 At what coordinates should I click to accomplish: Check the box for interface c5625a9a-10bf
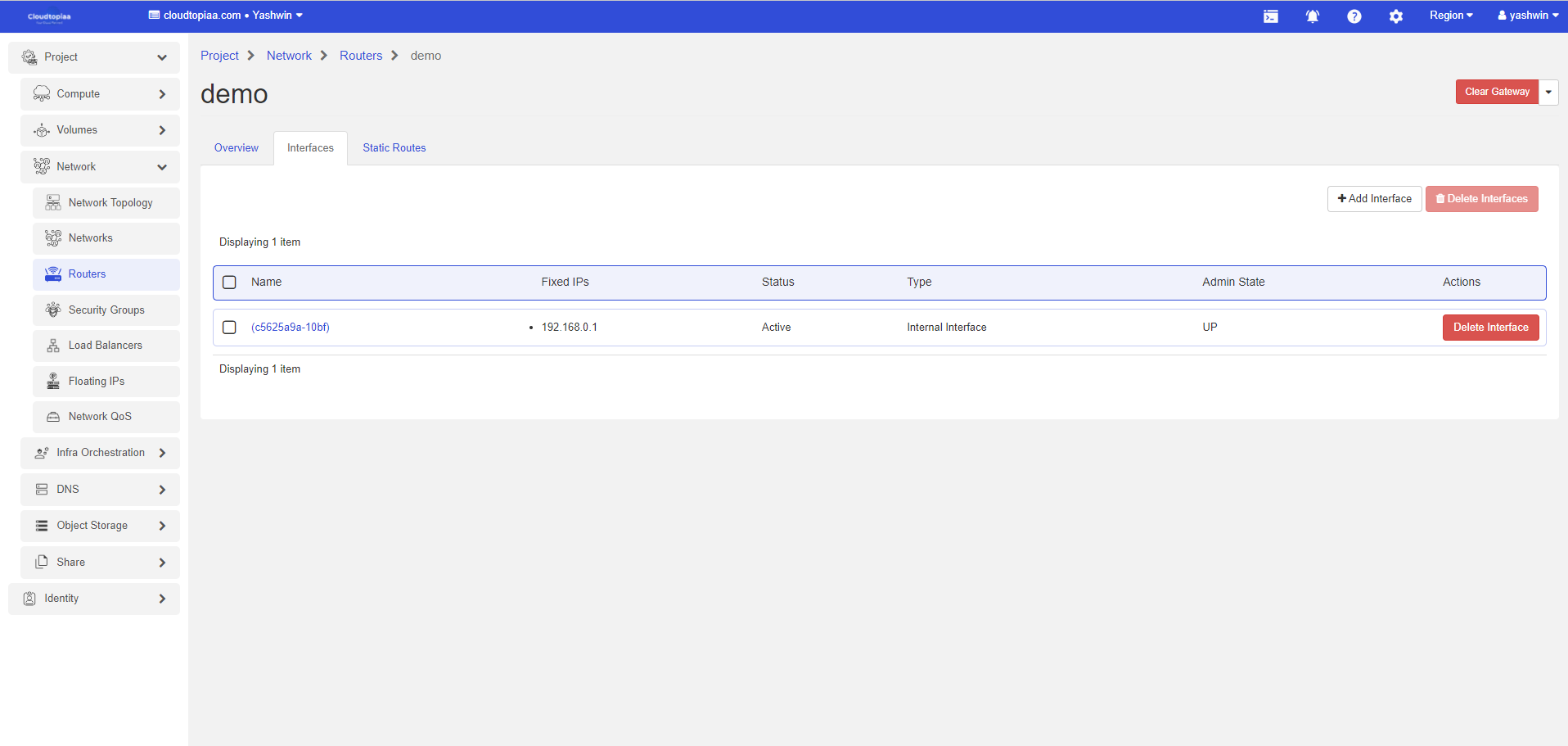(230, 328)
